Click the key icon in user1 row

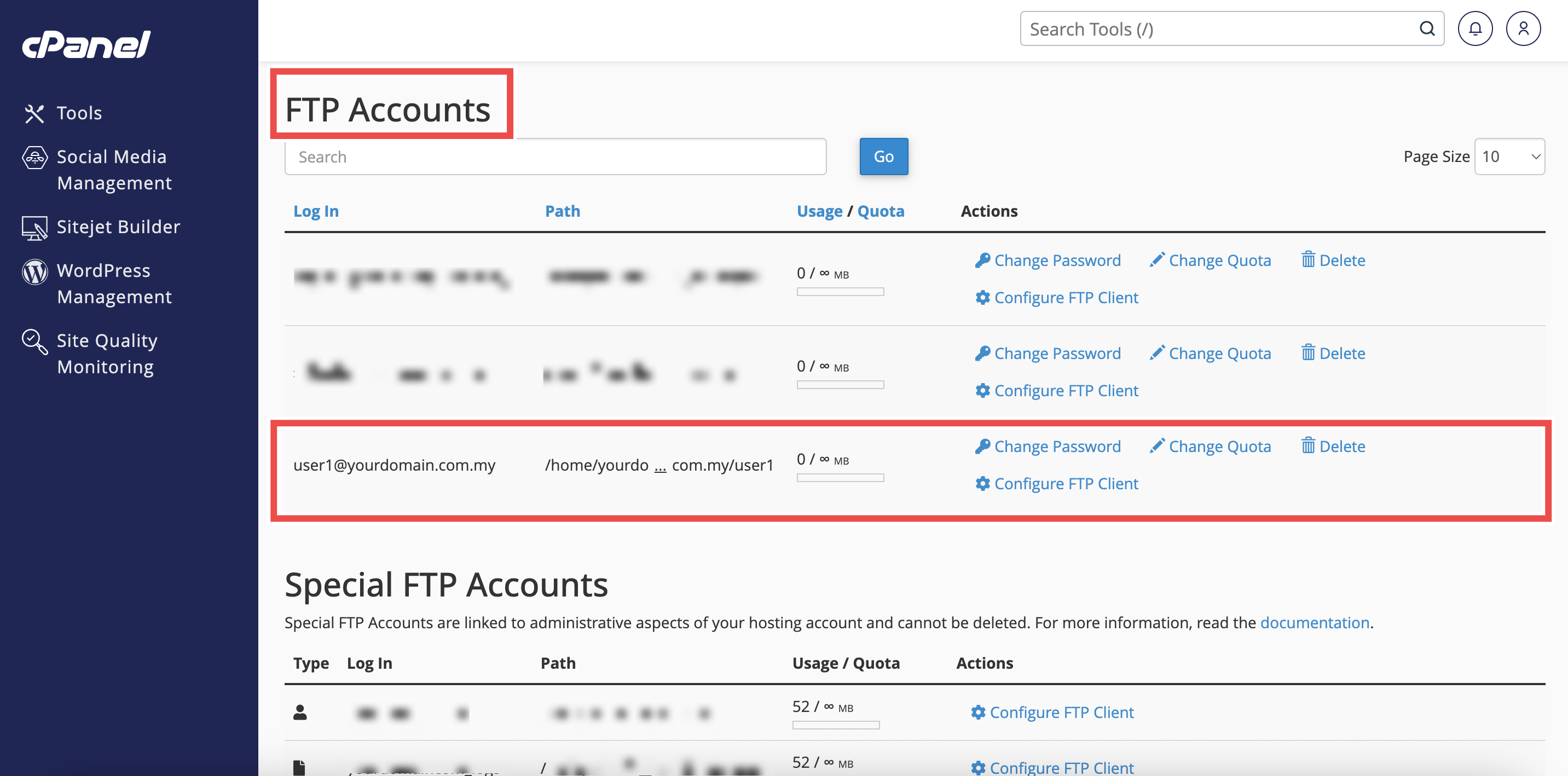(982, 446)
